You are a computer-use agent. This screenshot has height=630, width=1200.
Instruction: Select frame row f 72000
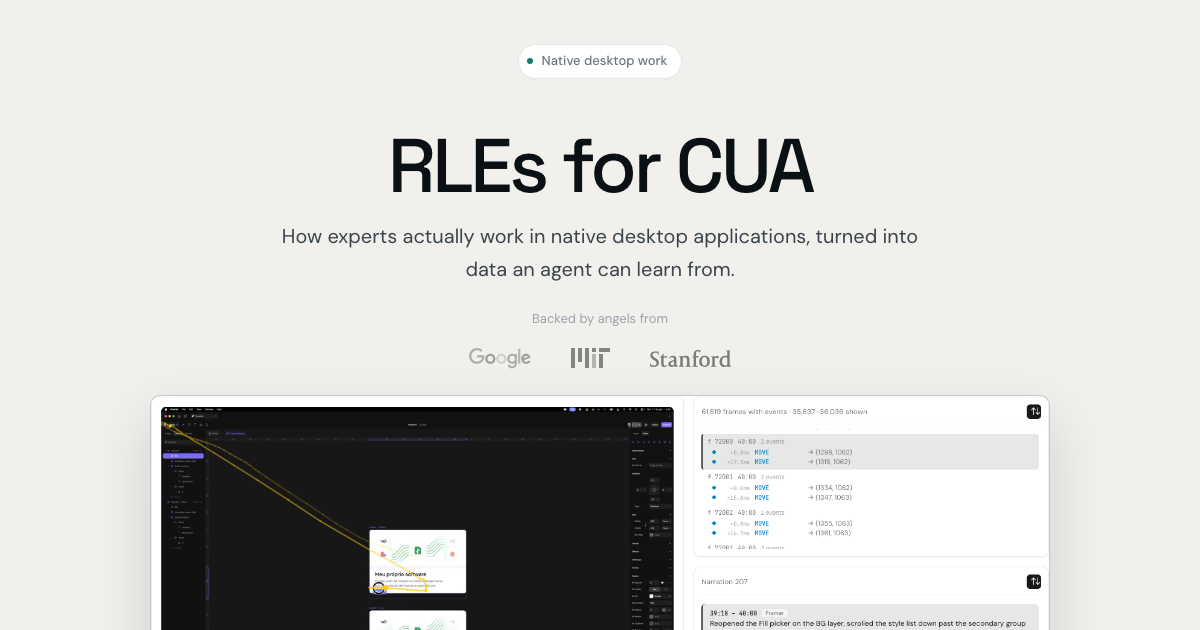871,452
